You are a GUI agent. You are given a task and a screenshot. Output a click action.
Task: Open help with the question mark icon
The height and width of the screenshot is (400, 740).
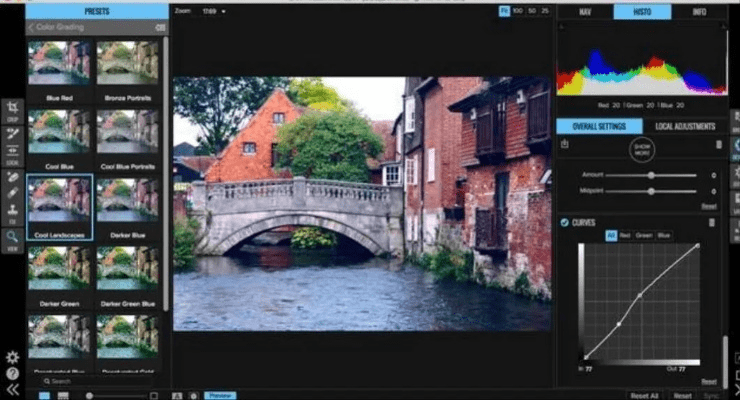pos(12,373)
